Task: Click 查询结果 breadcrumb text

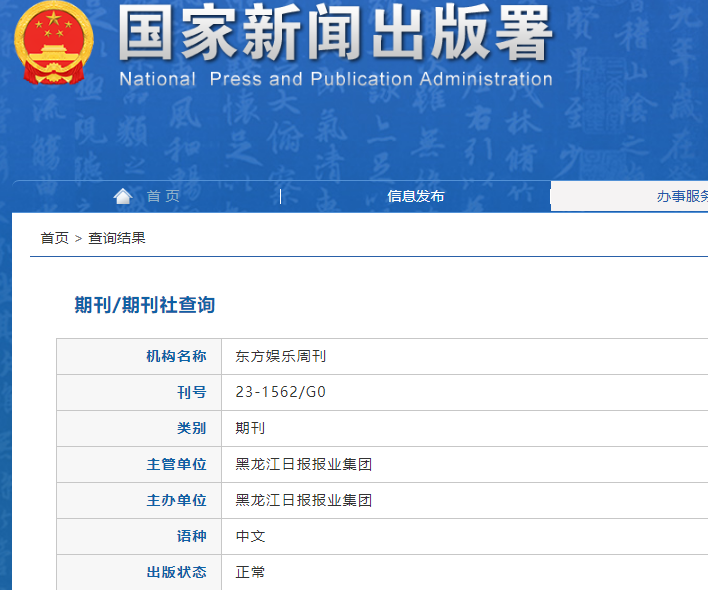Action: click(116, 238)
